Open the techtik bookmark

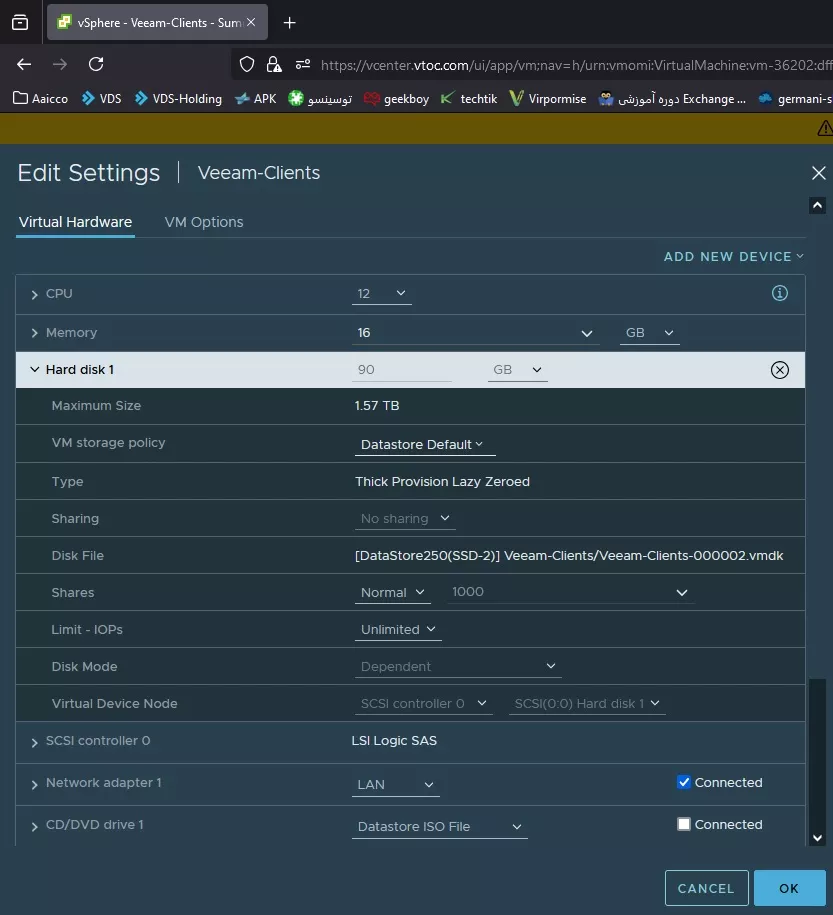click(469, 99)
